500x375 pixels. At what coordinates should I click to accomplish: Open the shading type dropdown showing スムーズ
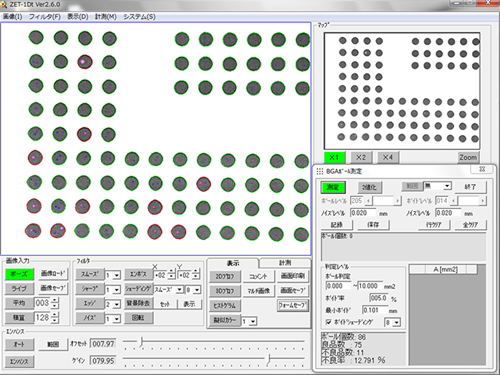pos(180,290)
